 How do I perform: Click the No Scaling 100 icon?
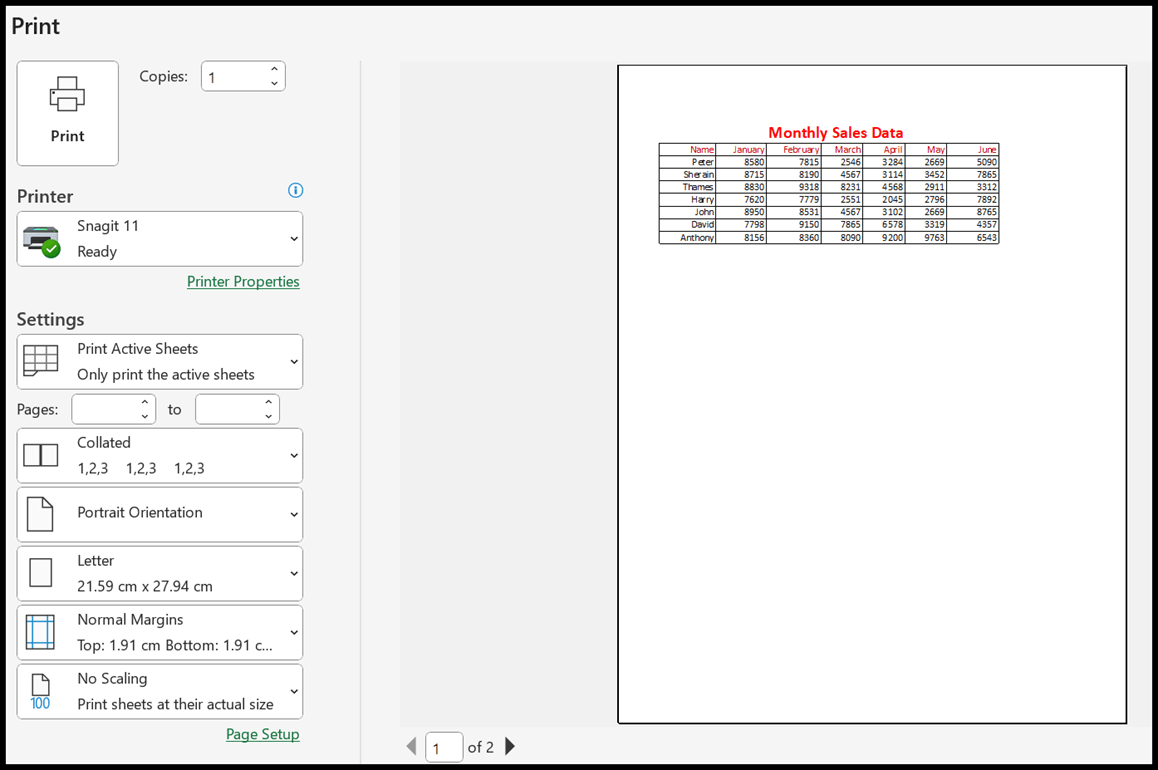pos(41,691)
